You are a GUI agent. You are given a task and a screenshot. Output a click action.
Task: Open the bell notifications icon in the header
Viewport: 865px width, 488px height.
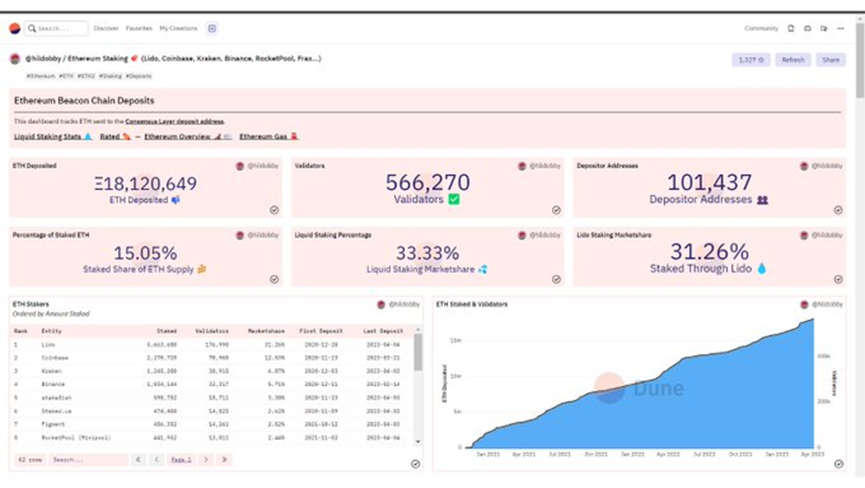(x=791, y=28)
